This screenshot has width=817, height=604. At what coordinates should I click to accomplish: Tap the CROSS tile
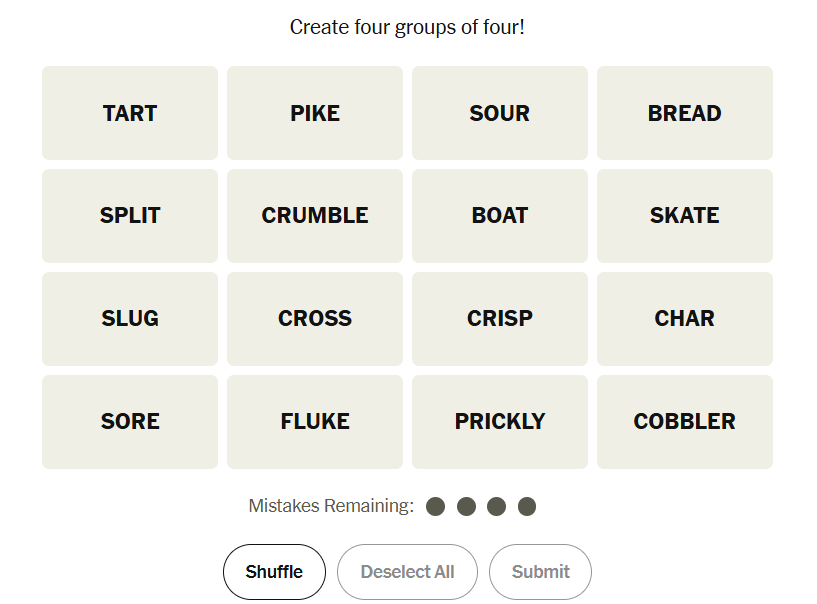coord(315,319)
